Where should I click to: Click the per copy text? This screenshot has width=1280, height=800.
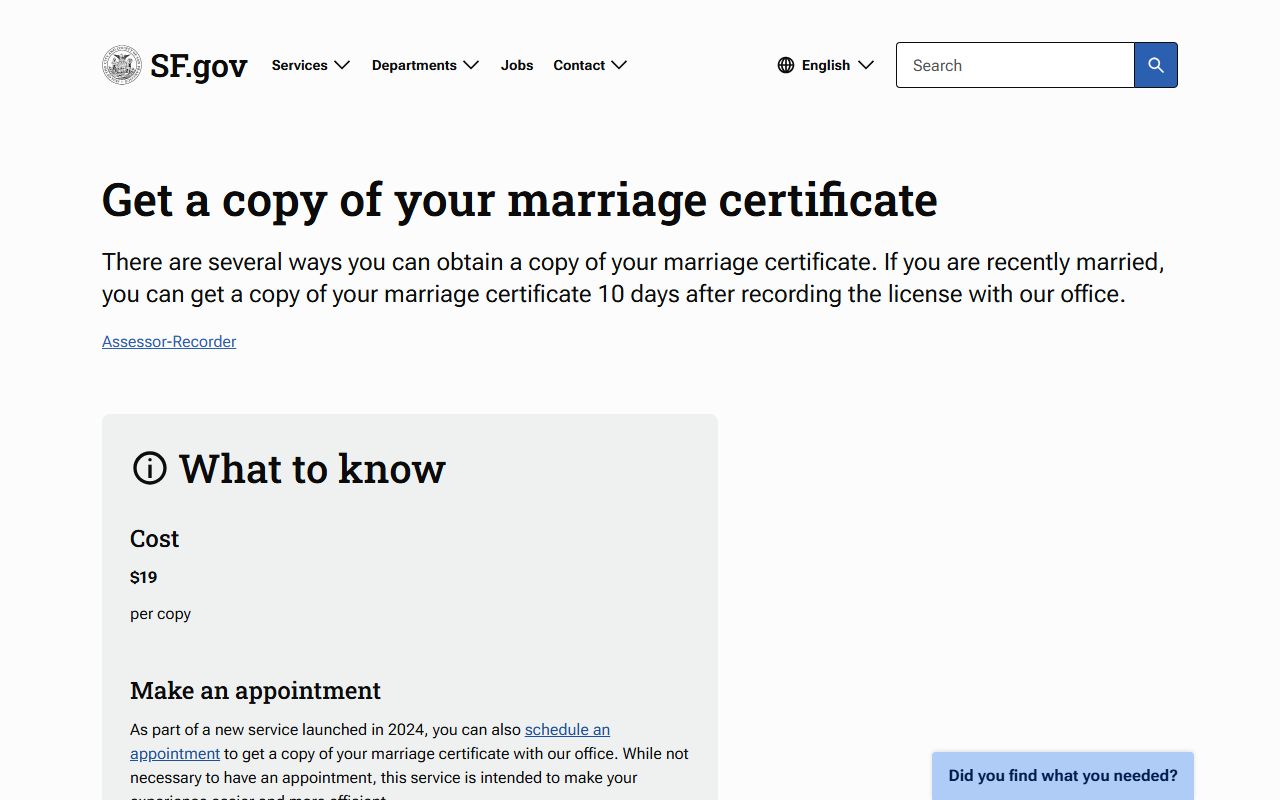point(160,614)
